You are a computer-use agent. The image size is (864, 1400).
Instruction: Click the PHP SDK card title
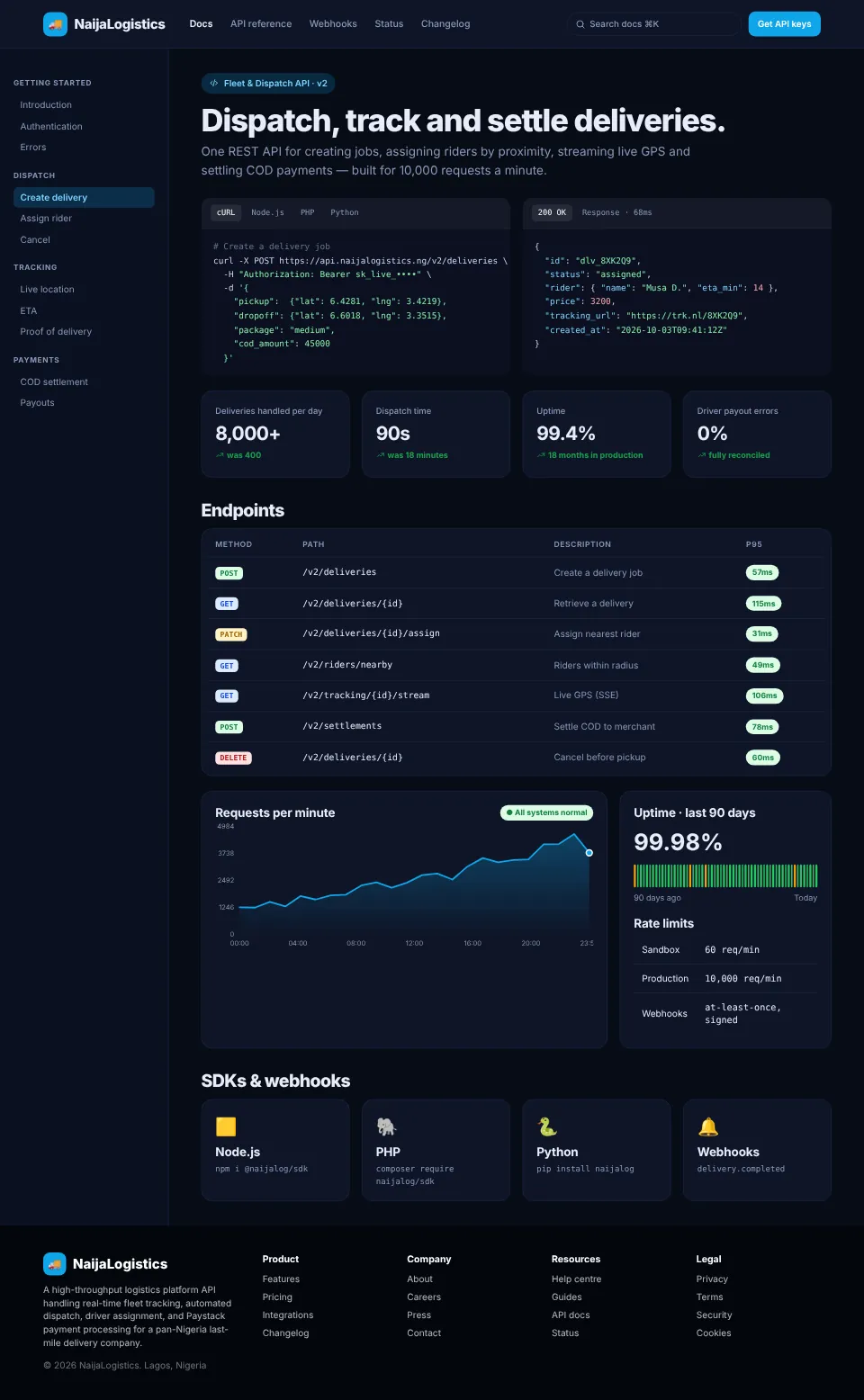pyautogui.click(x=388, y=1152)
